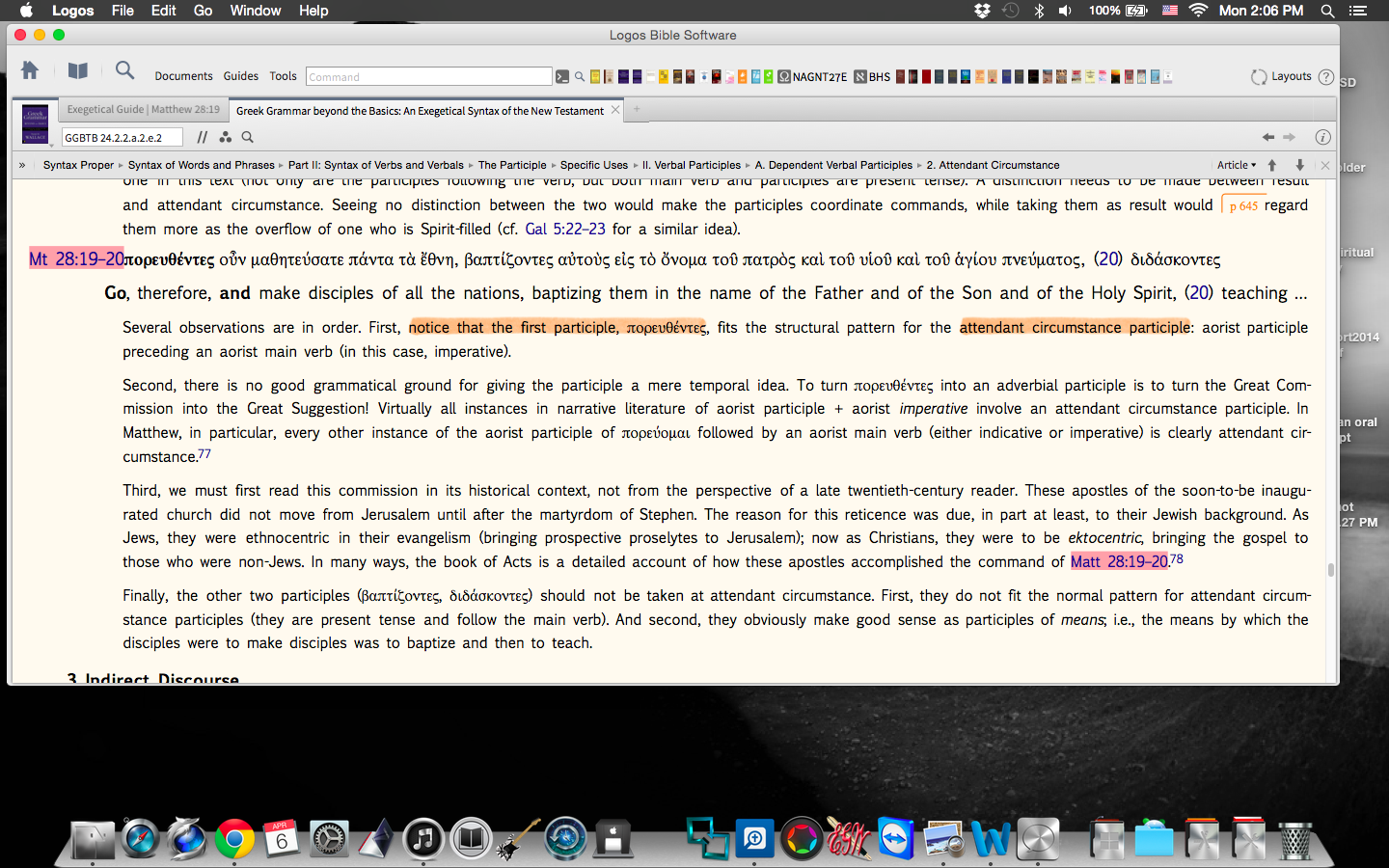This screenshot has width=1389, height=868.
Task: Click verse (20) link in English translation
Action: (1199, 292)
